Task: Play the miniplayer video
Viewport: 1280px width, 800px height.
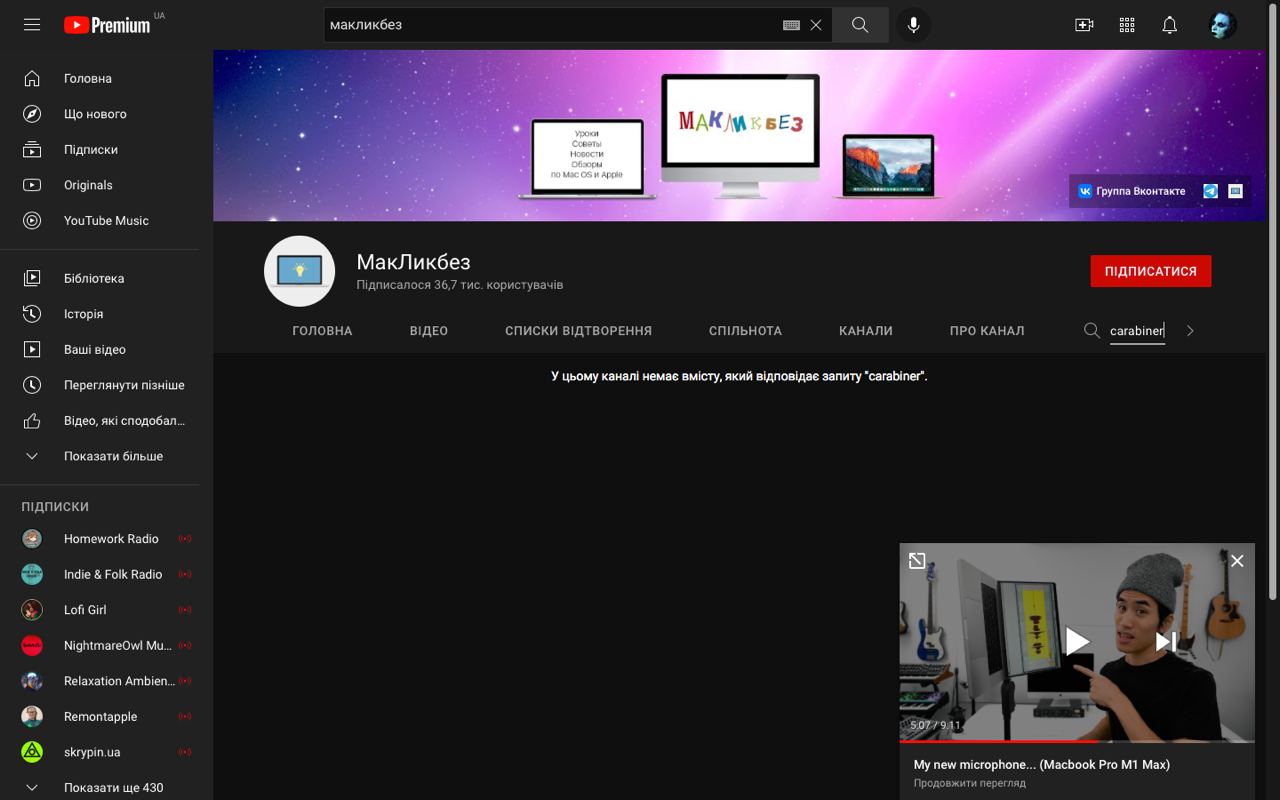Action: pyautogui.click(x=1076, y=641)
